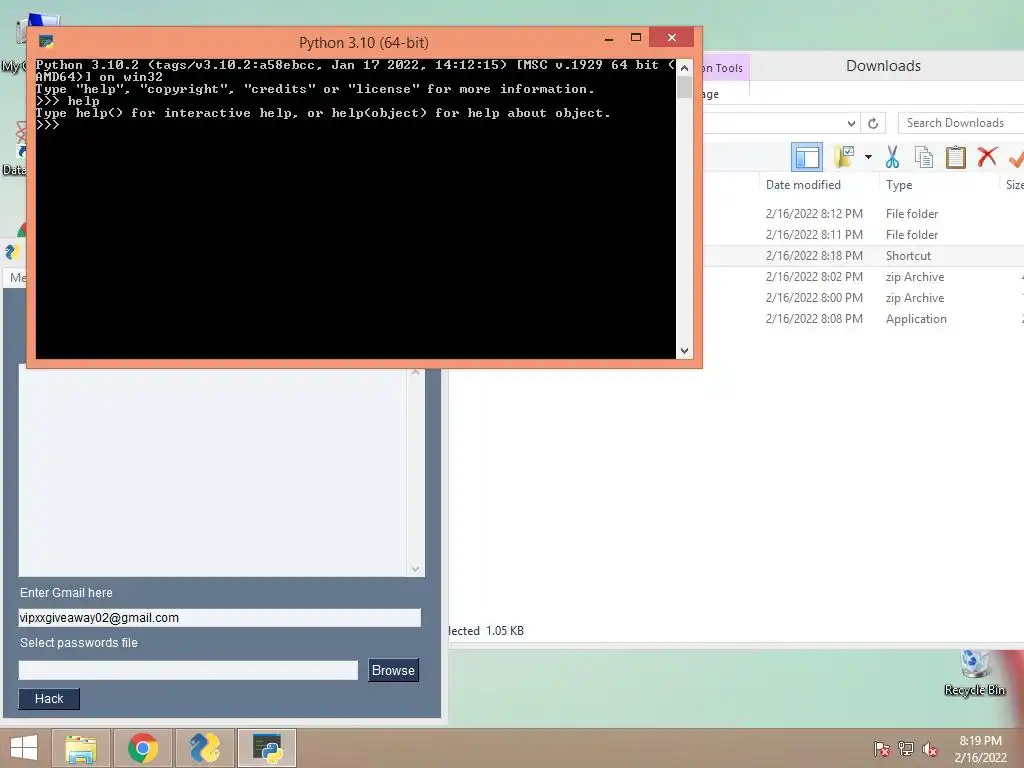Sort by Type column header
Image resolution: width=1024 pixels, height=768 pixels.
(899, 185)
